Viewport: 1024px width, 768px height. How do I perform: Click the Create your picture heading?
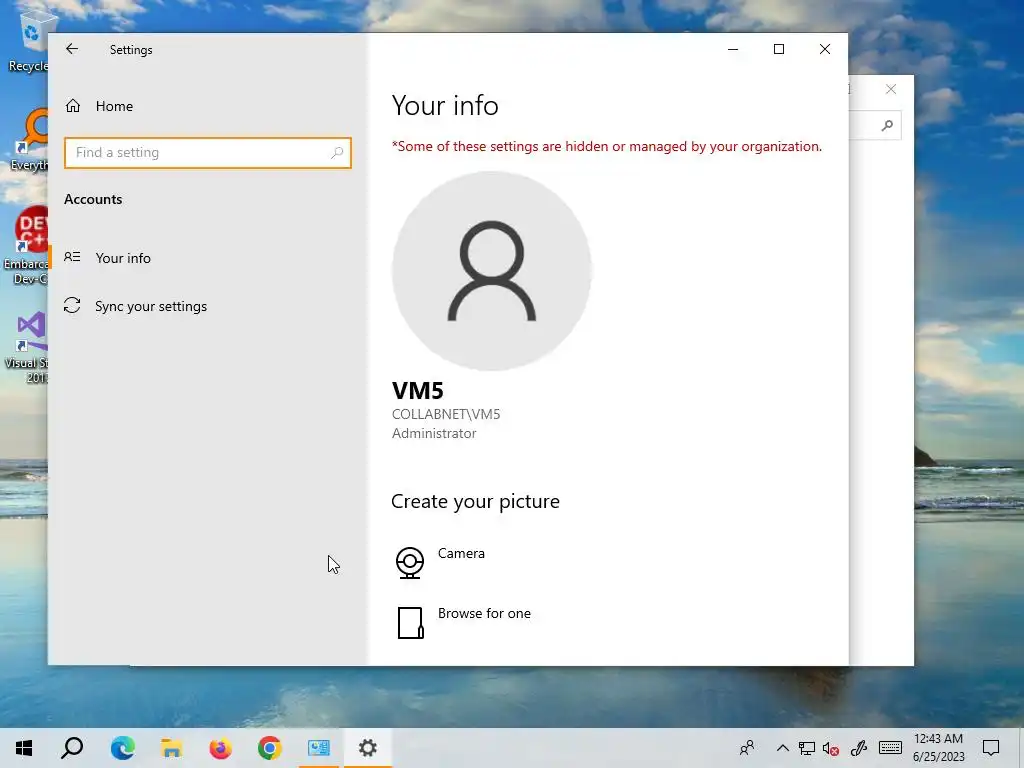point(475,501)
